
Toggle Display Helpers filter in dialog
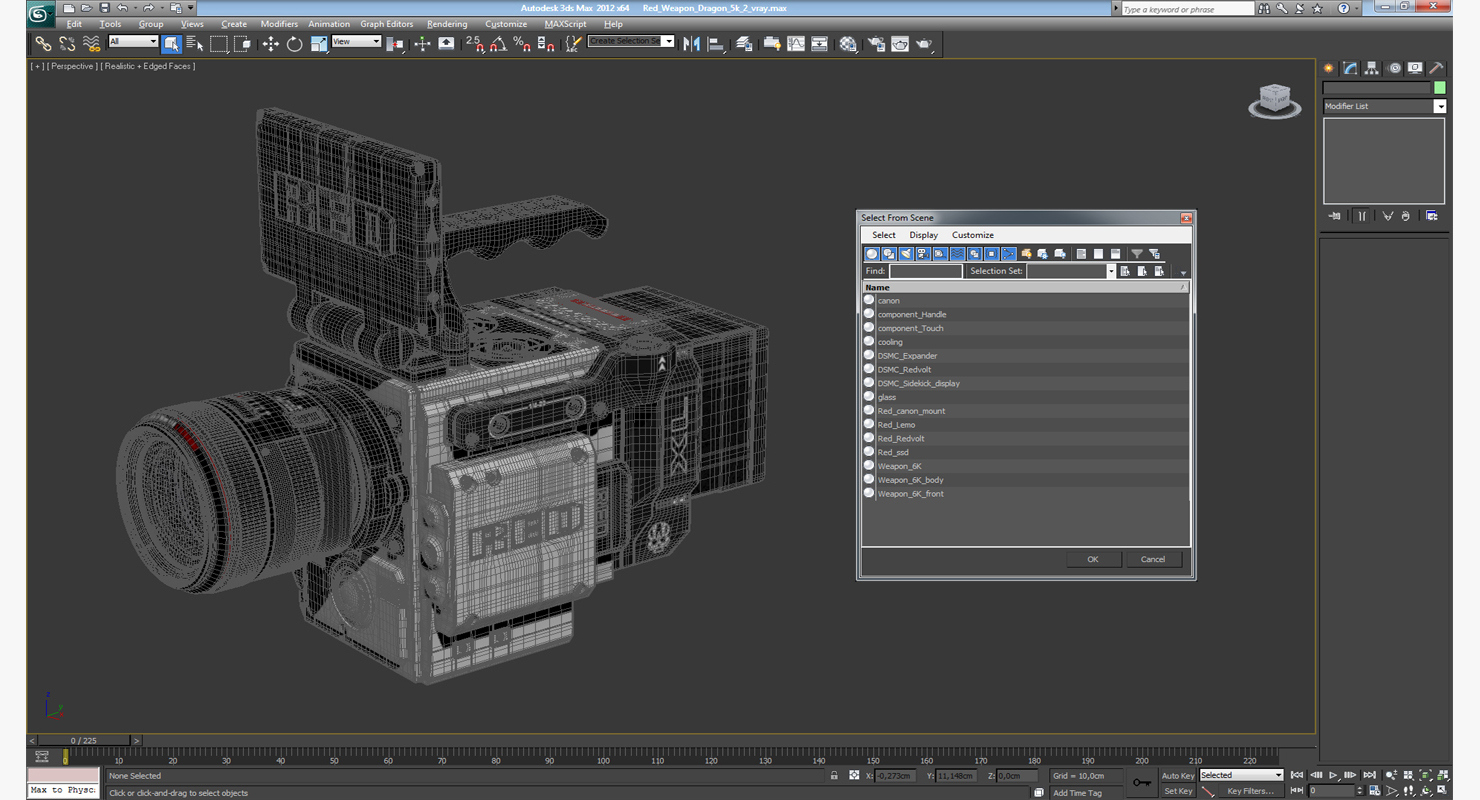click(940, 254)
